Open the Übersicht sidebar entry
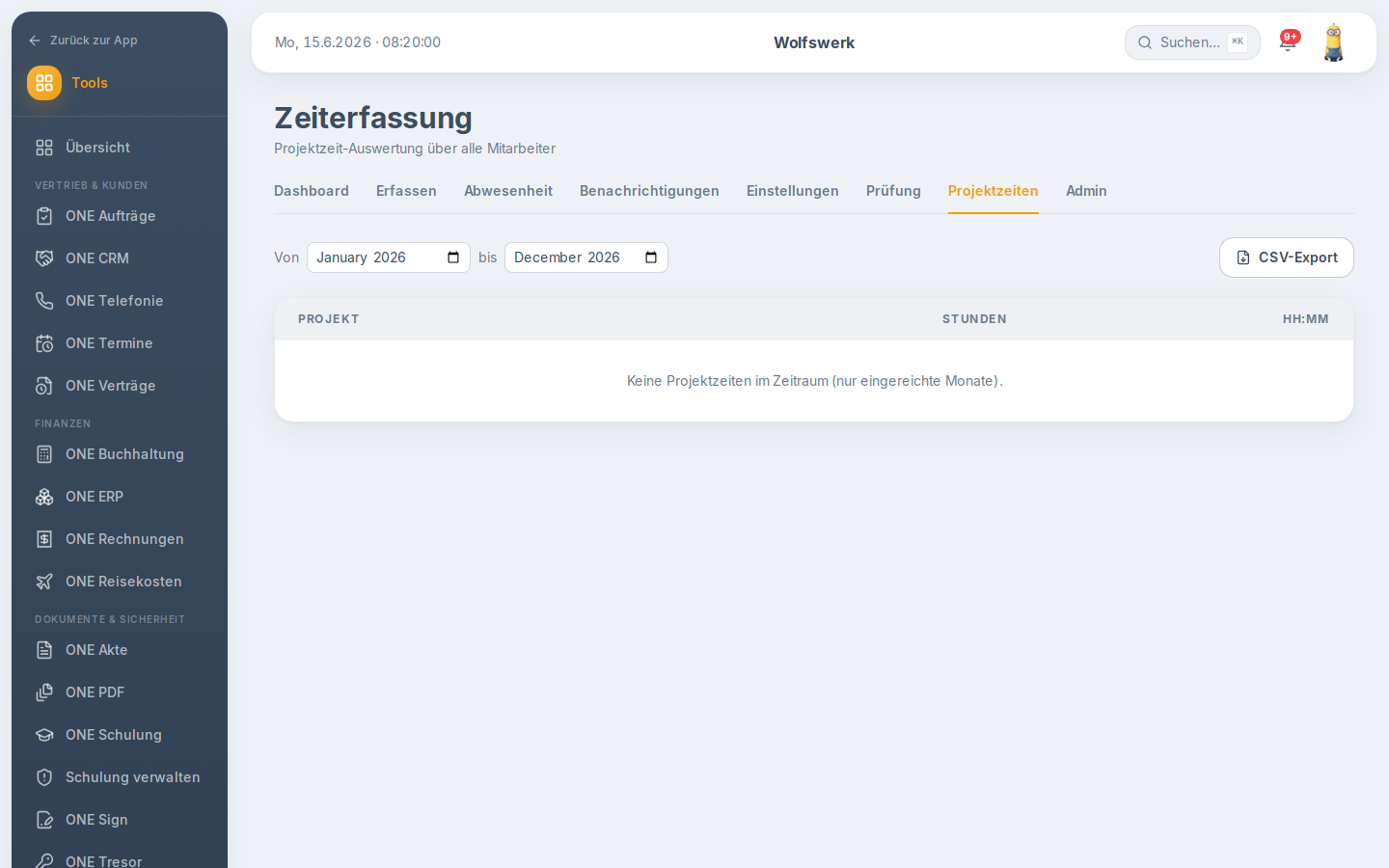 point(120,148)
